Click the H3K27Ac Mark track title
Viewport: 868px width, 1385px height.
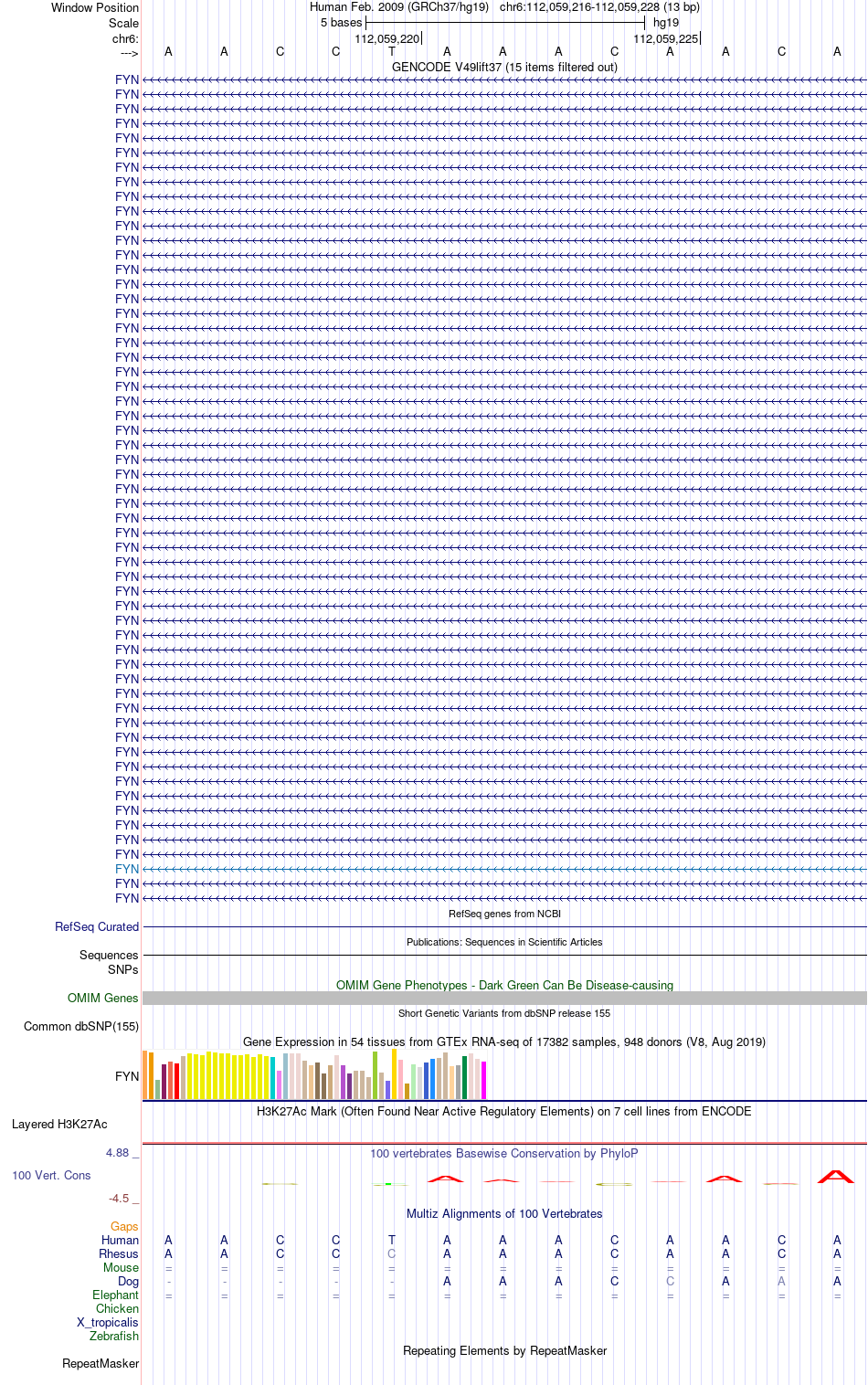[x=504, y=1111]
